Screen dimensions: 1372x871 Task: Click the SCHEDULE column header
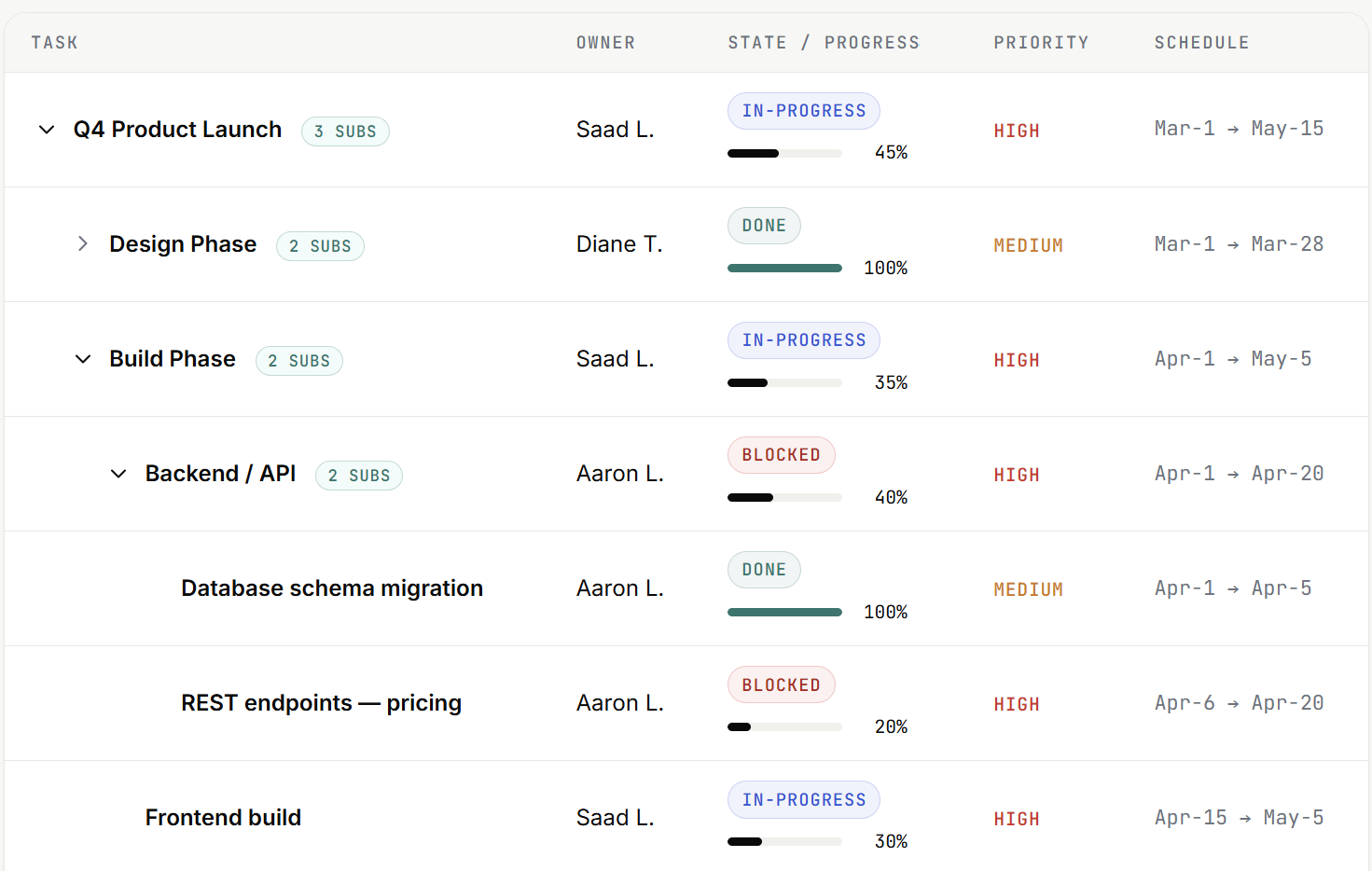point(1201,43)
